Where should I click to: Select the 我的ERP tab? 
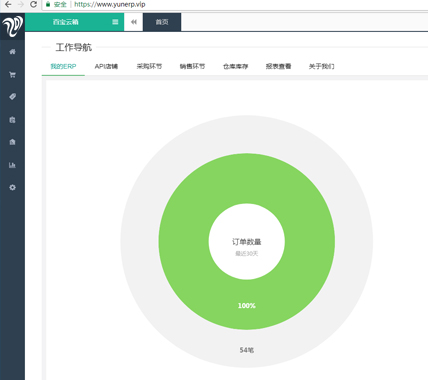point(63,66)
